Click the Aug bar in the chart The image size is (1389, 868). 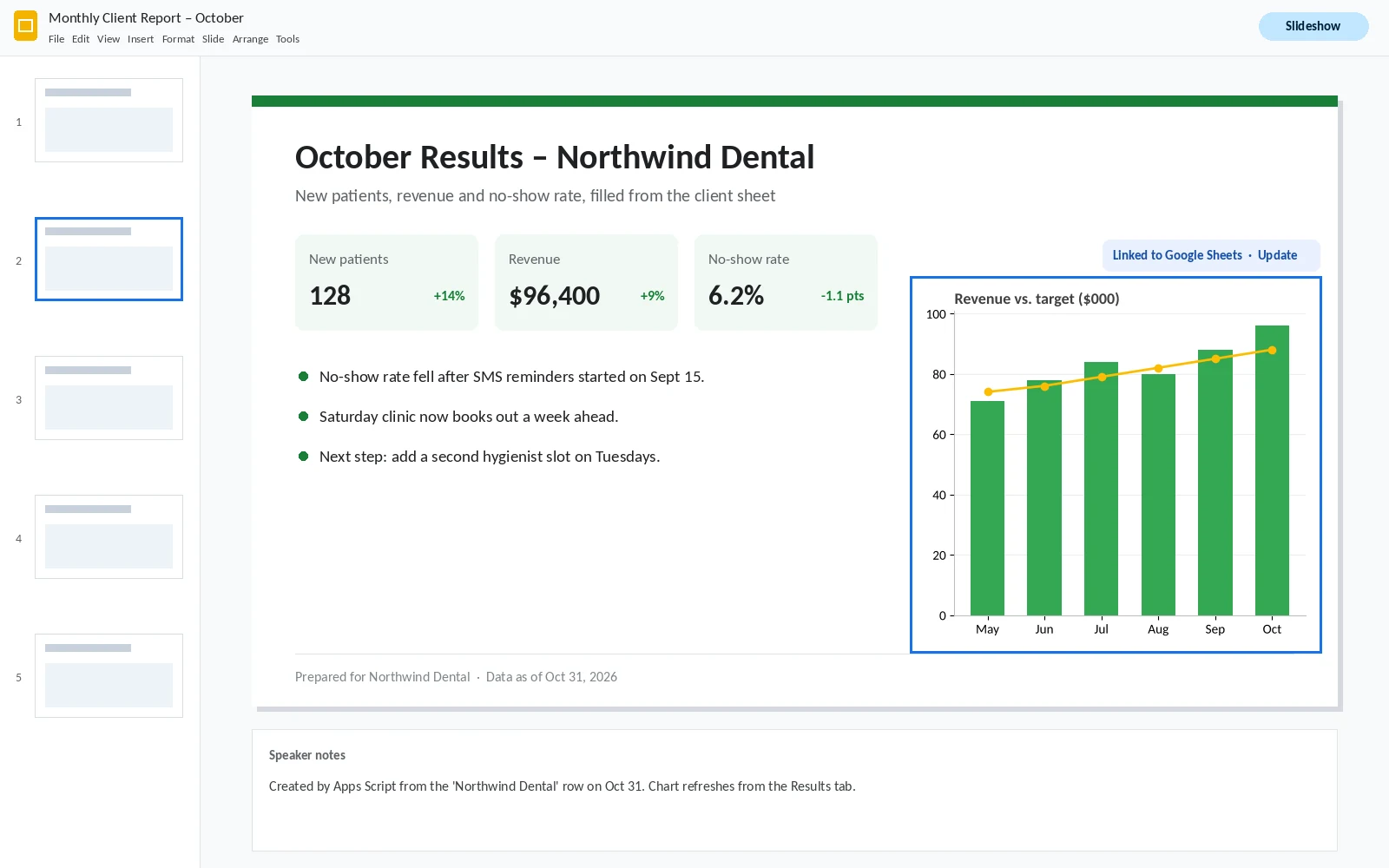1158,495
